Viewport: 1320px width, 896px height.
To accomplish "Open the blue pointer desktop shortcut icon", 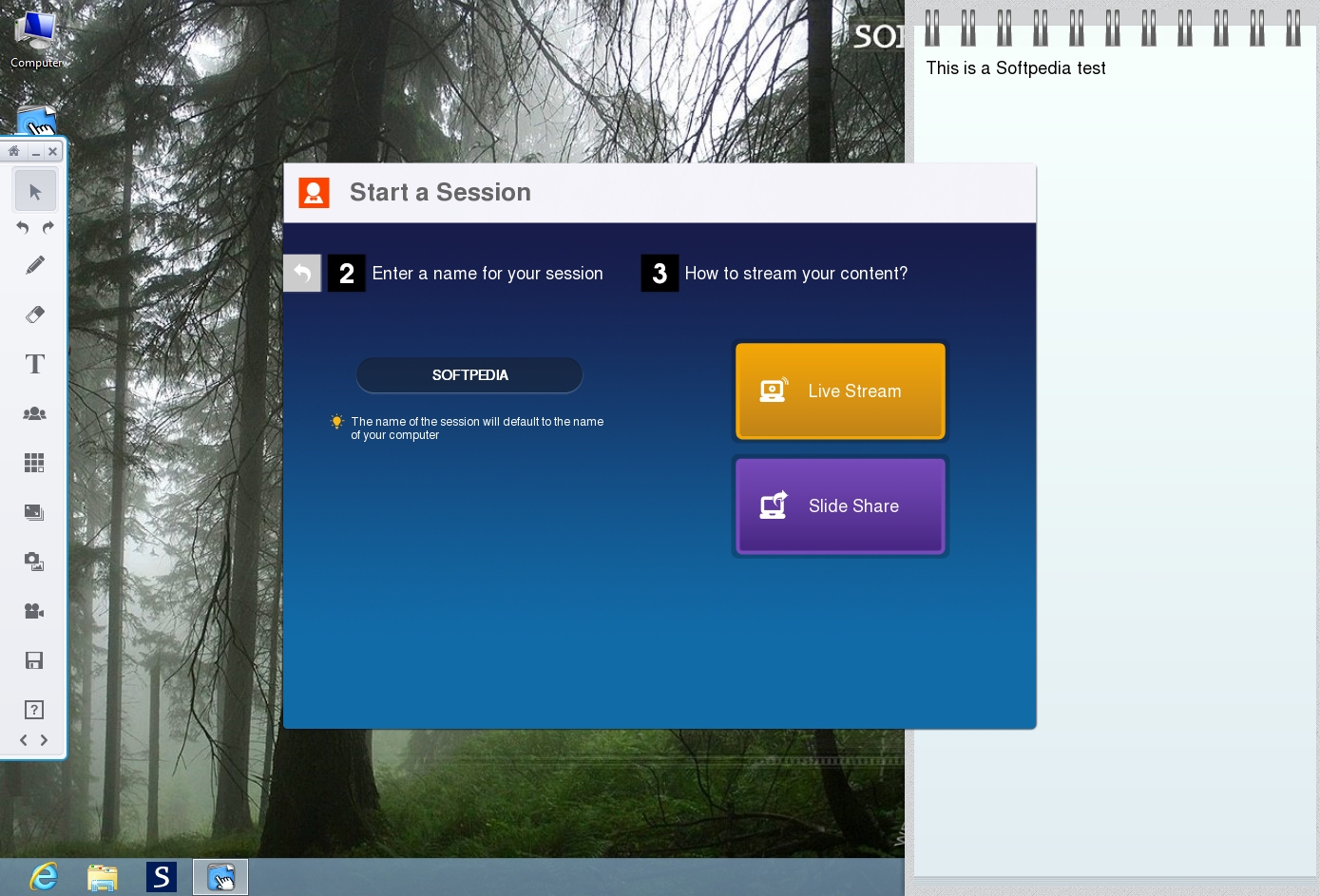I will tap(37, 122).
